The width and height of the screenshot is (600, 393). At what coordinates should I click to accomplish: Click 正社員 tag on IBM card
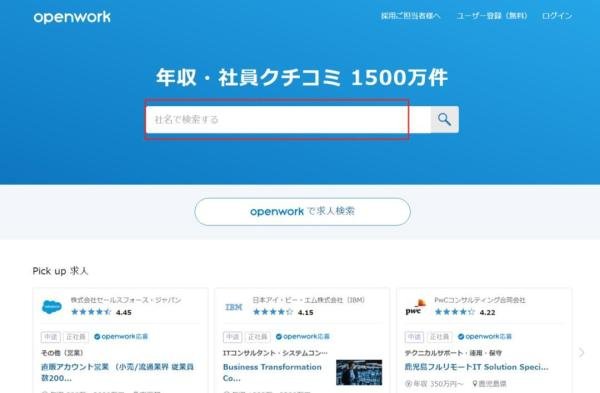258,337
